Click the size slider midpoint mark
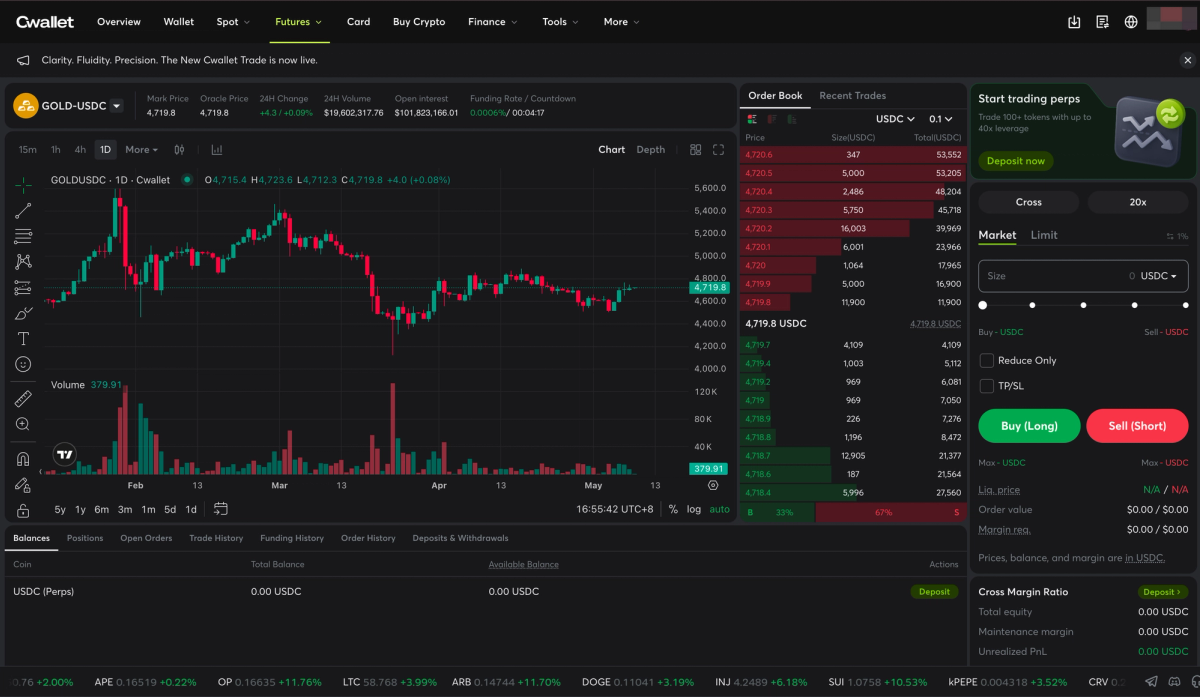 tap(1084, 305)
